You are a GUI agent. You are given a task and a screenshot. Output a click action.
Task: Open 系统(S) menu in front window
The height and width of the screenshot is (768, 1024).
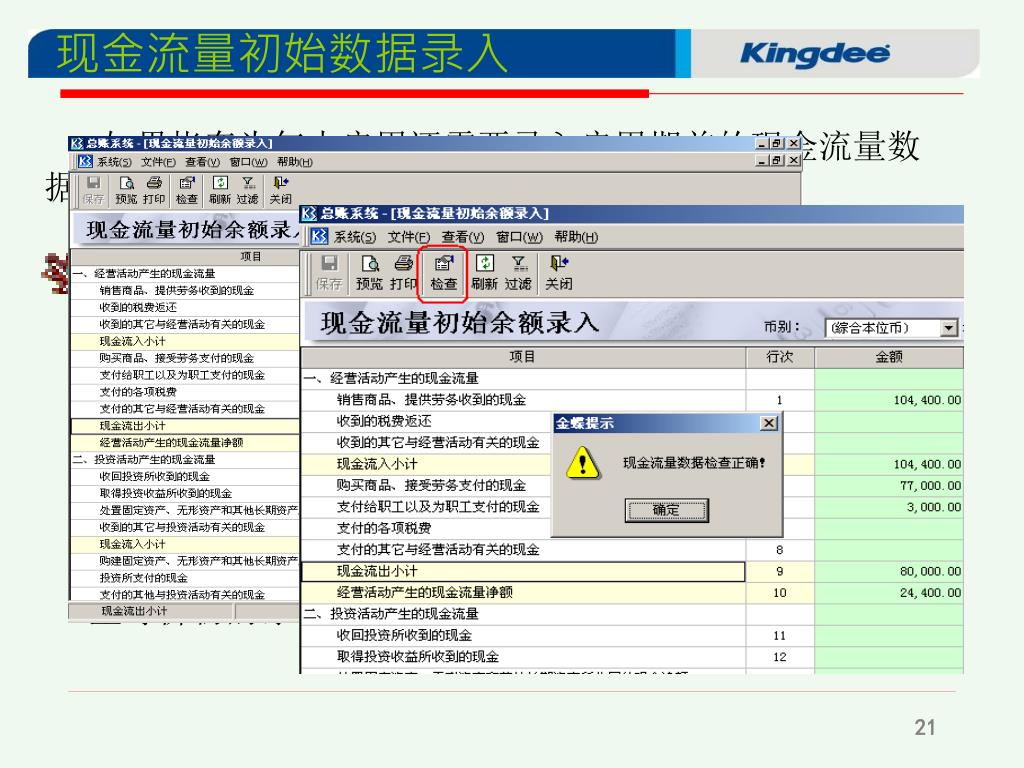click(x=355, y=237)
